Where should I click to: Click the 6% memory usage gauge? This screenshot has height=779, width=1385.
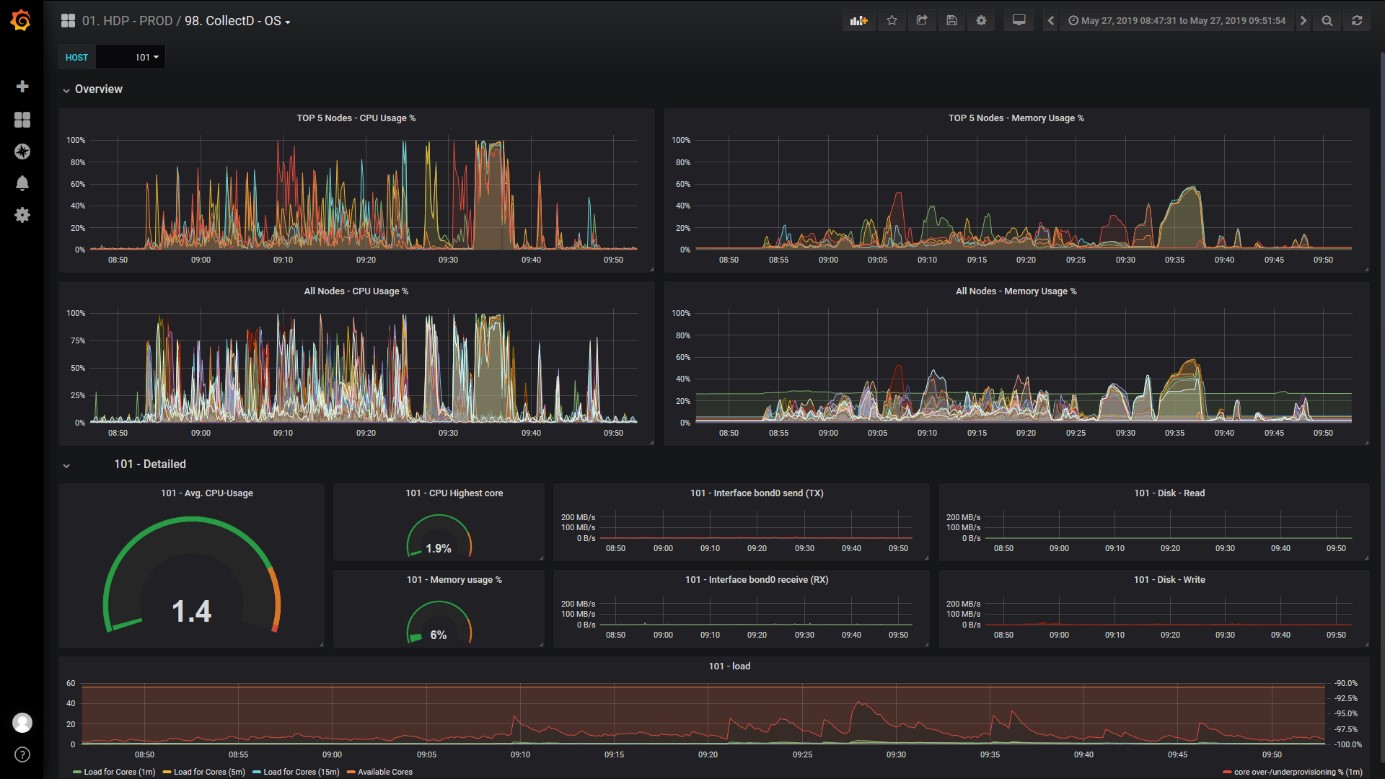point(438,635)
